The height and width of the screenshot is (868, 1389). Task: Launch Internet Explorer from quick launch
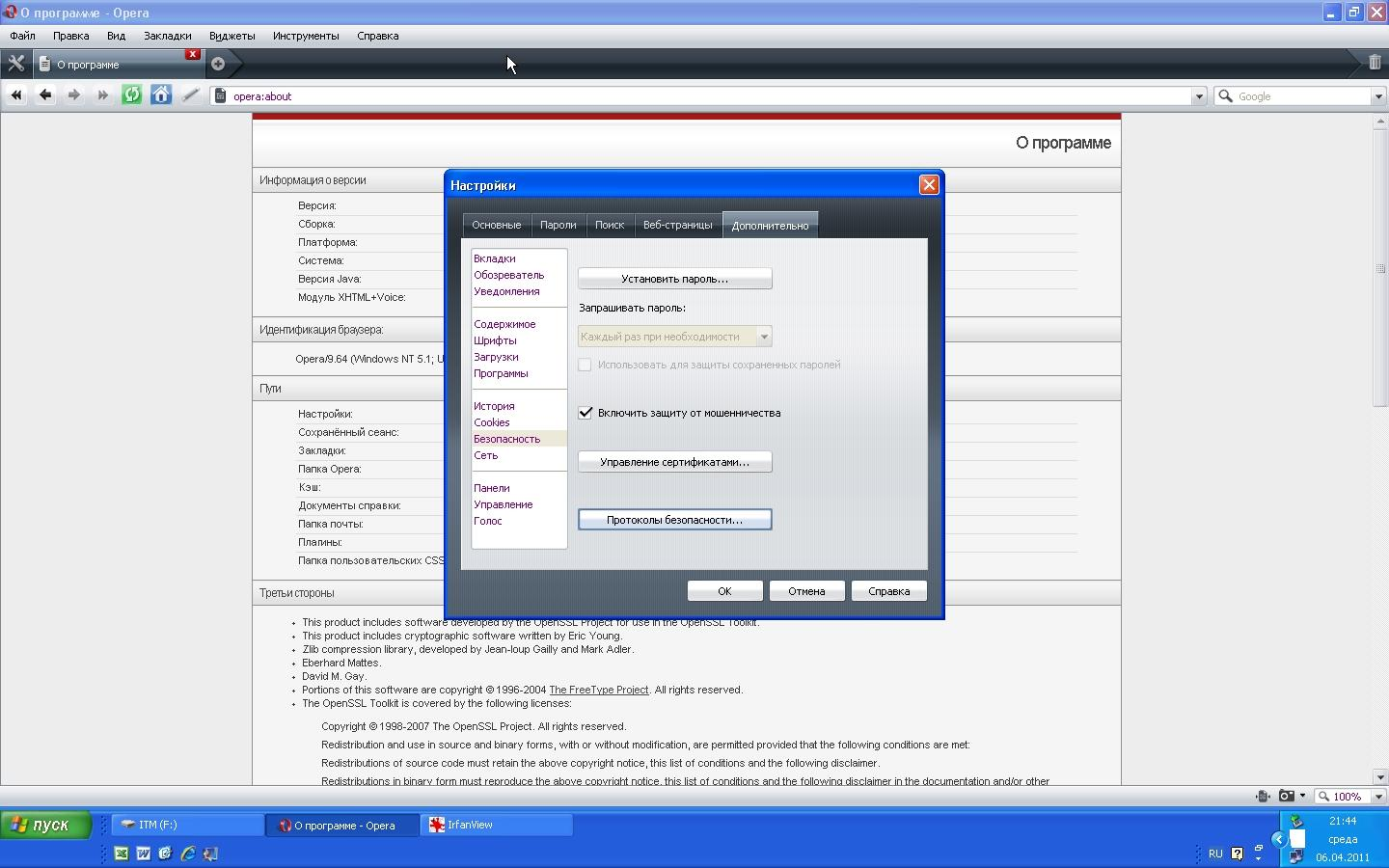(188, 854)
